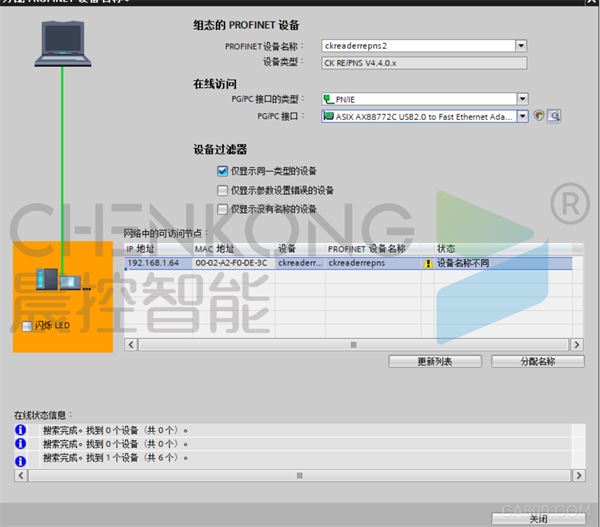The height and width of the screenshot is (527, 600).
Task: Click the first blue info icon
Action: click(x=21, y=430)
